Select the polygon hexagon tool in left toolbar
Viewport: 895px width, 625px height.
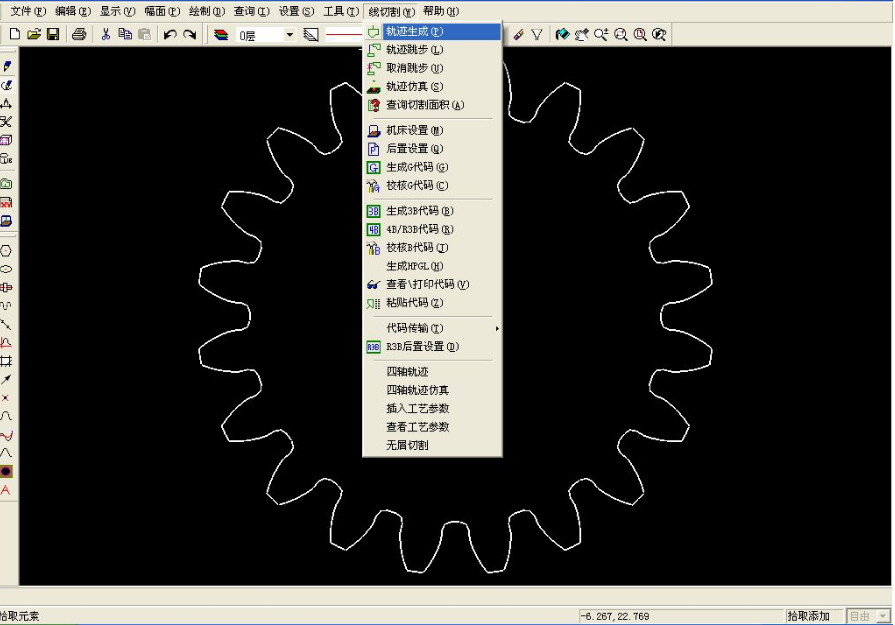(6, 251)
